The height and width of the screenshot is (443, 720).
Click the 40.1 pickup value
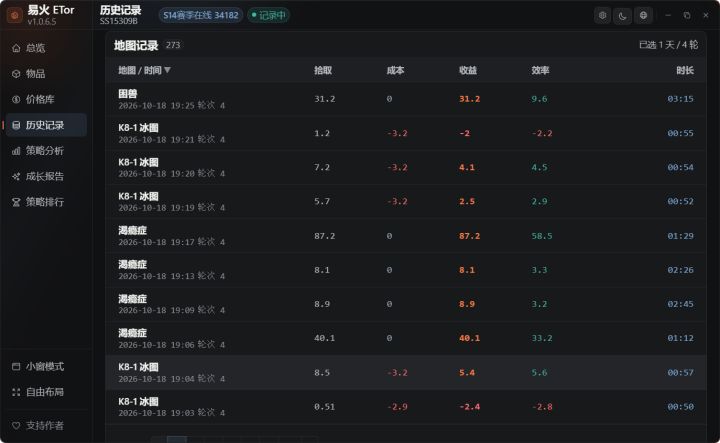pyautogui.click(x=325, y=338)
